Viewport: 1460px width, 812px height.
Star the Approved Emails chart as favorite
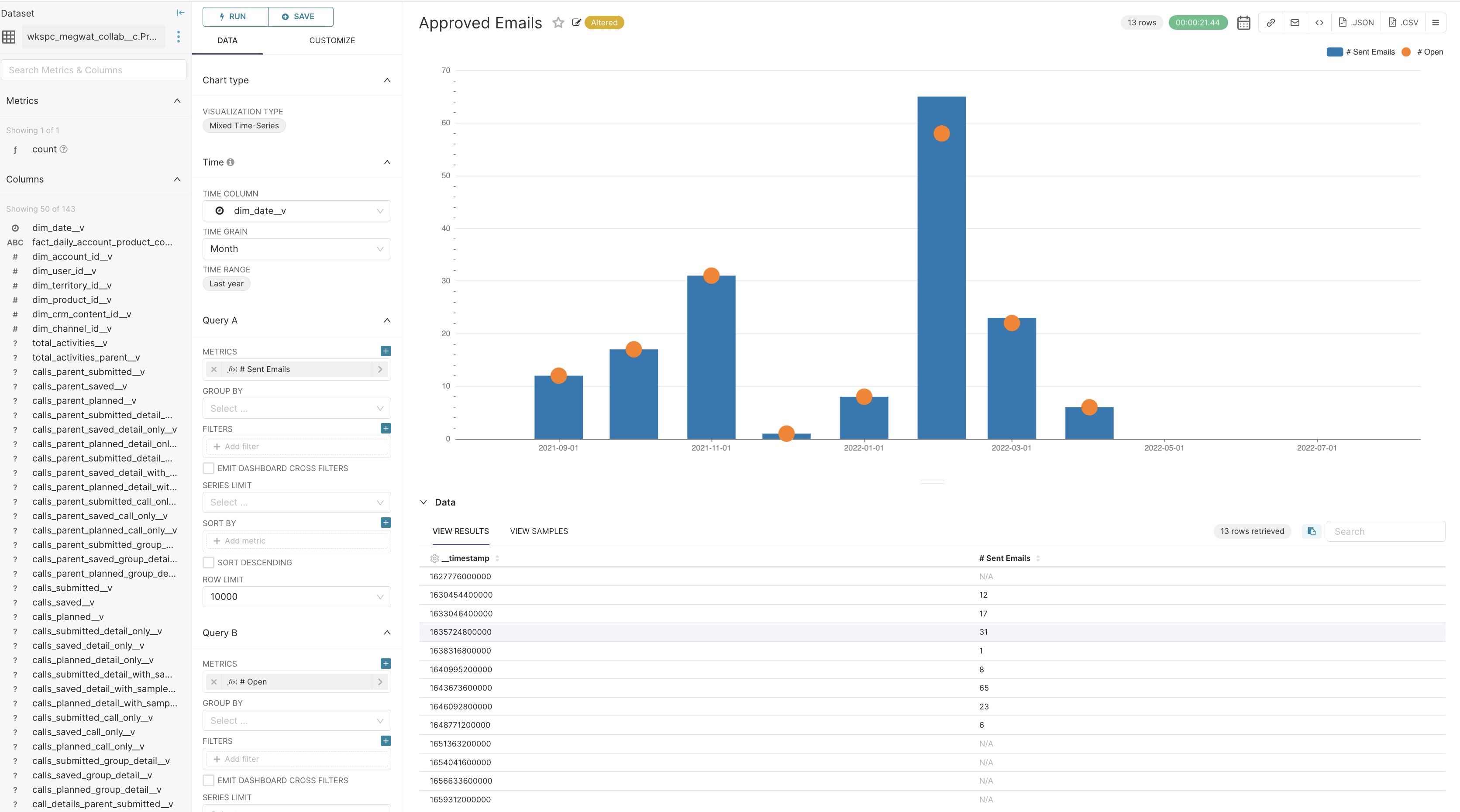pyautogui.click(x=558, y=23)
